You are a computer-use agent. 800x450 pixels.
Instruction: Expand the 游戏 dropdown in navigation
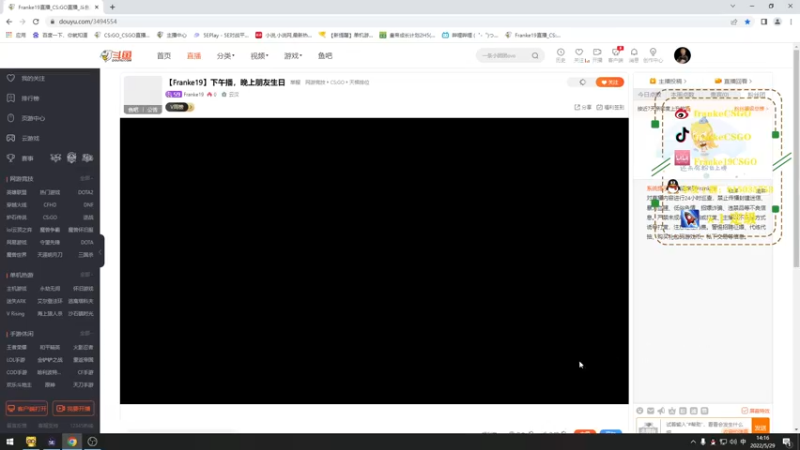point(293,56)
